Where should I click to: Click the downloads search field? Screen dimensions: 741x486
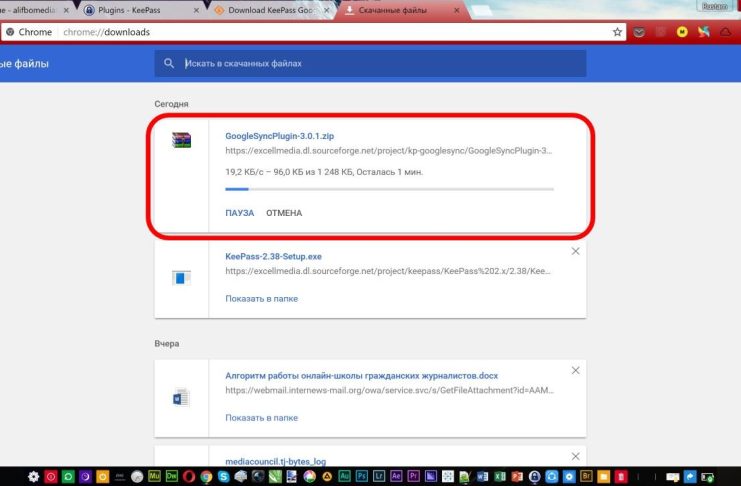[x=370, y=63]
